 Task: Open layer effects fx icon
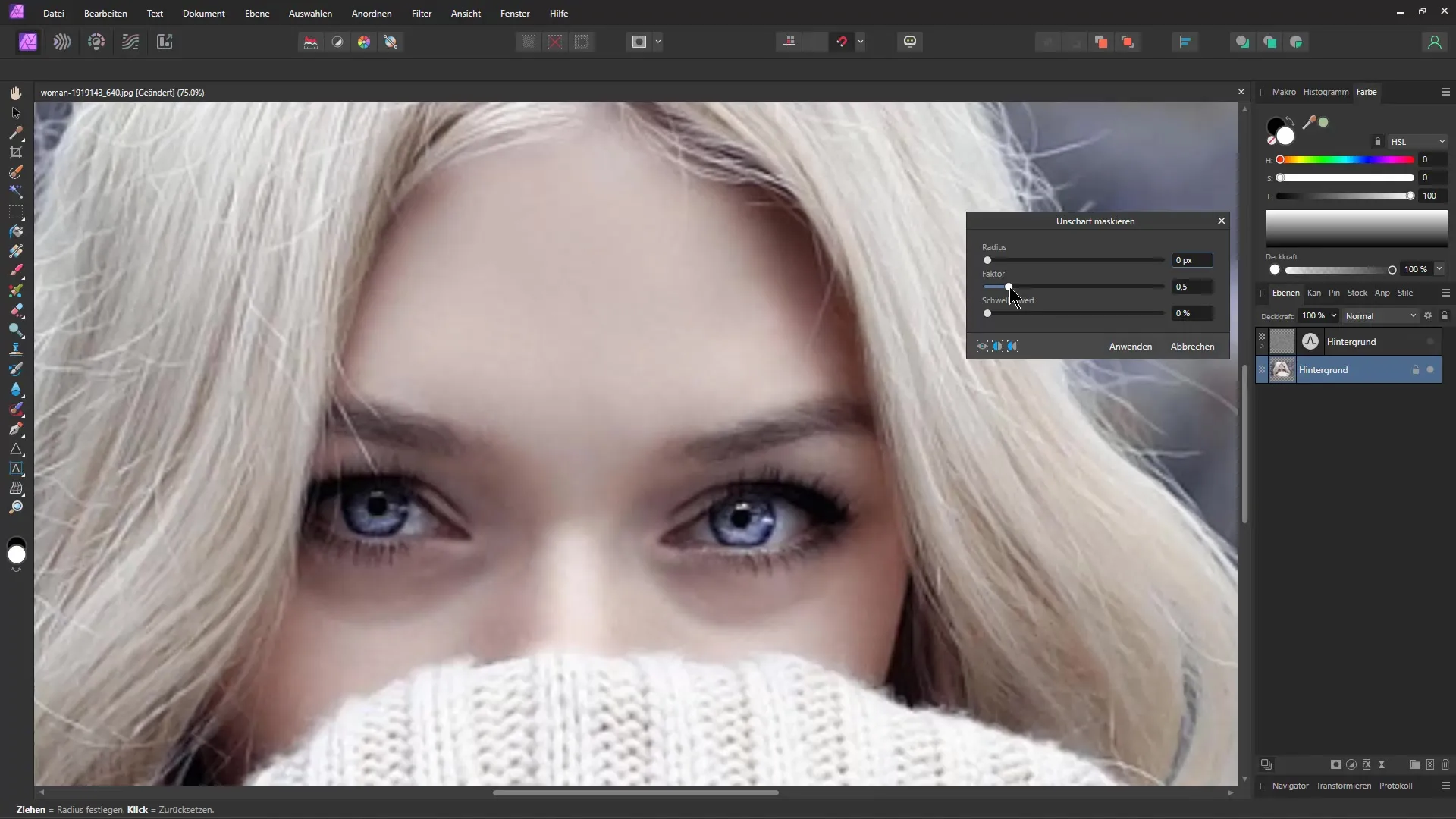click(1367, 764)
